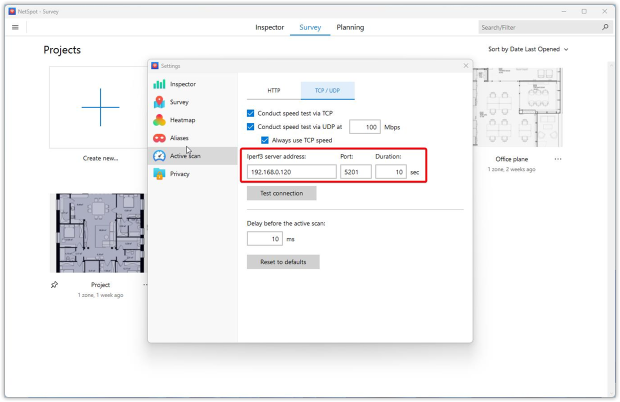Viewport: 620px width, 402px height.
Task: Open the TCP / UDP tab
Action: 327,91
